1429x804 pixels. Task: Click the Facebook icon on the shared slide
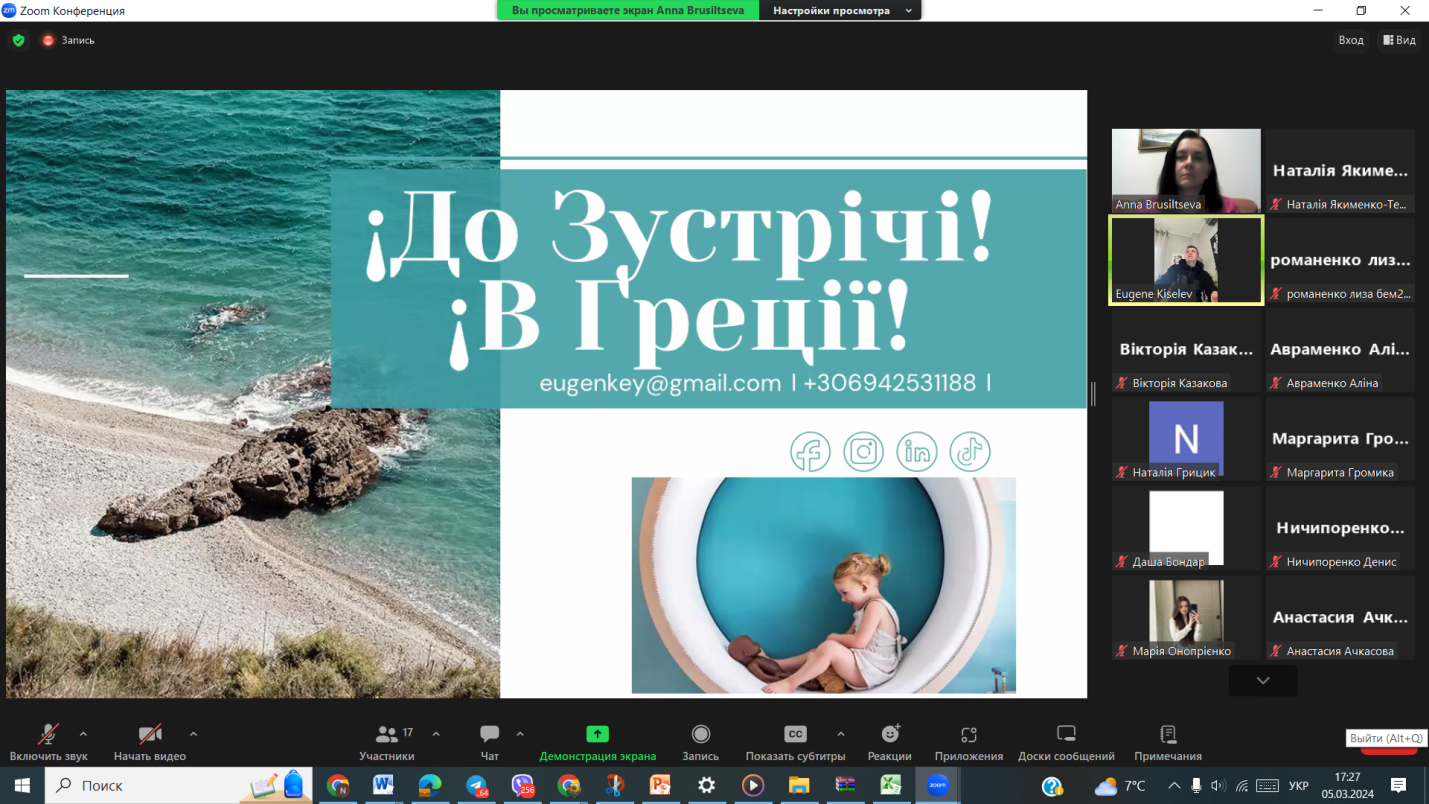click(810, 452)
